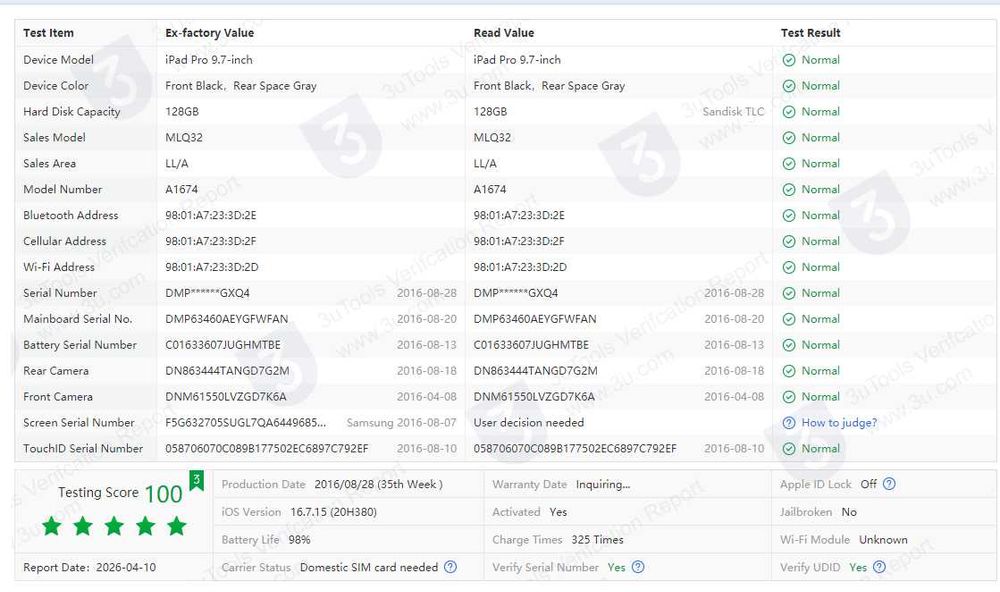Screen dimensions: 1000x592
Task: Click the Model Number Normal check icon
Action: pos(789,189)
